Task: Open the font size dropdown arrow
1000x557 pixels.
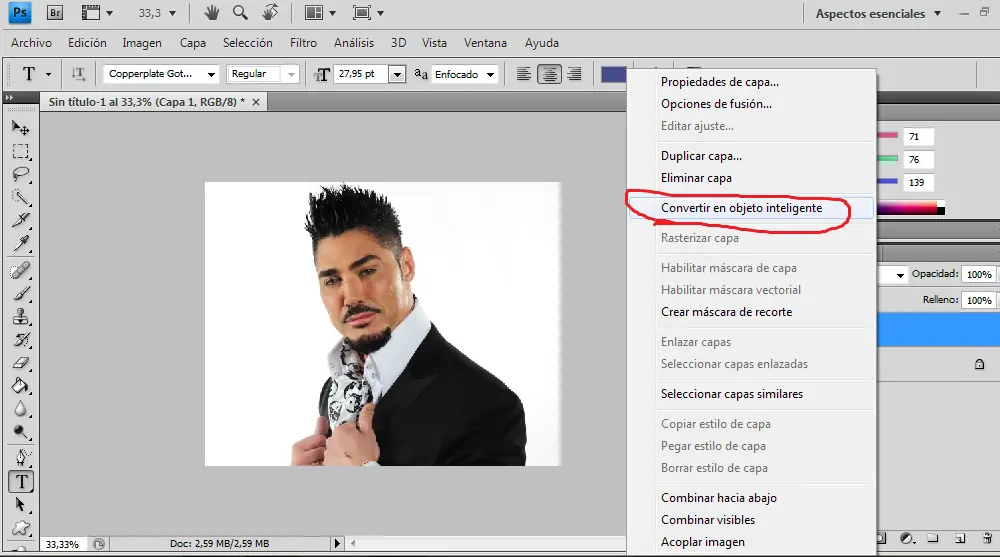Action: [397, 74]
